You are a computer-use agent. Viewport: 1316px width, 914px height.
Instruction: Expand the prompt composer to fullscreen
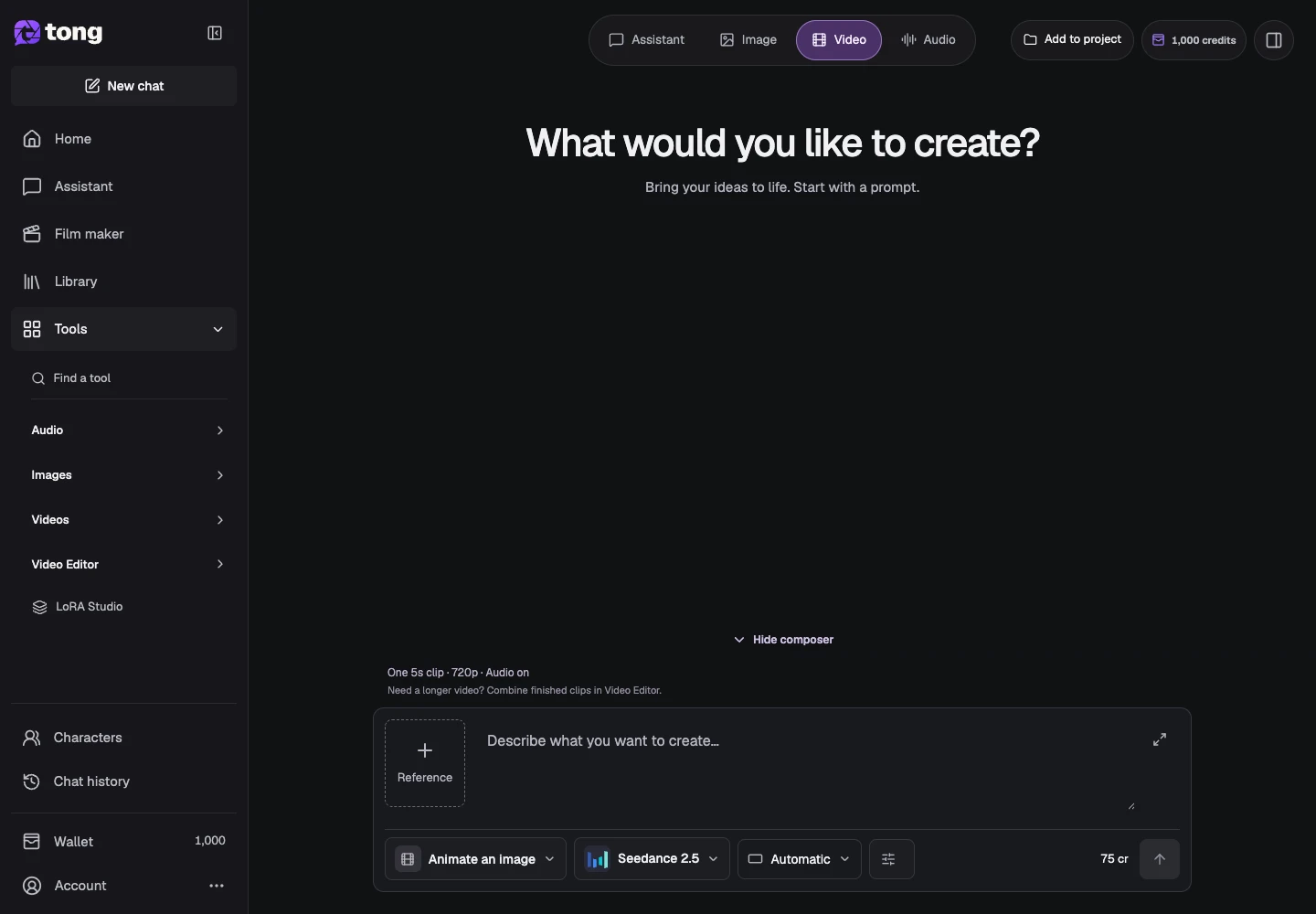(1160, 739)
